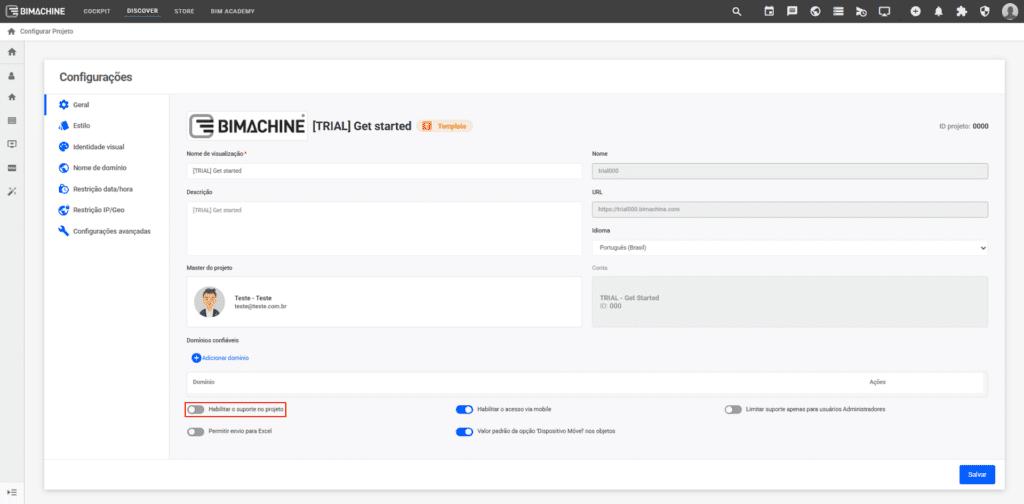Click the wrench icon beside Configurações avançadas
The height and width of the screenshot is (504, 1024).
tap(63, 231)
